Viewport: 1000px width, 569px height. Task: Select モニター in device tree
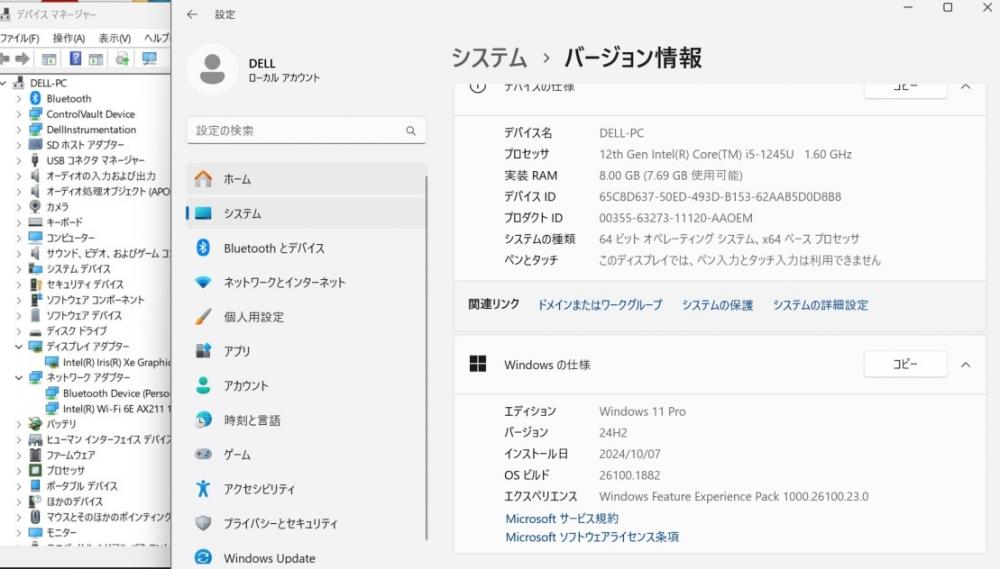(61, 532)
